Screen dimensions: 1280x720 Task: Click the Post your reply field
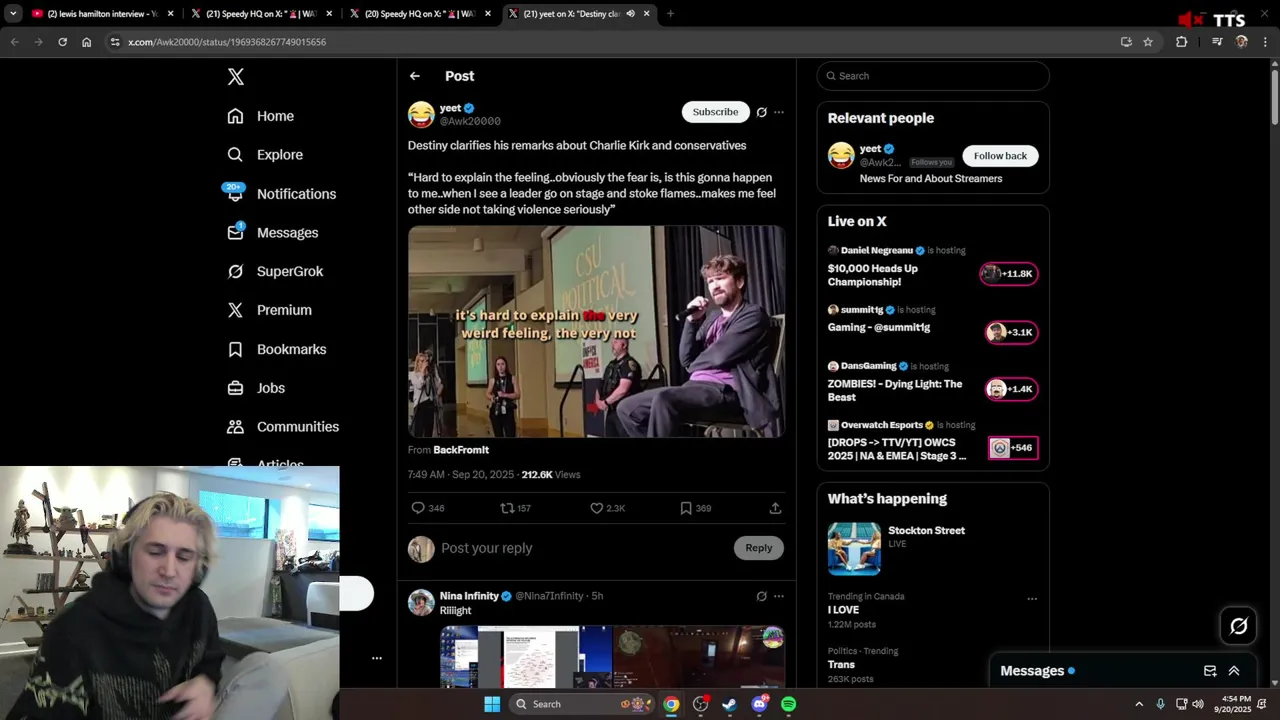click(x=580, y=548)
